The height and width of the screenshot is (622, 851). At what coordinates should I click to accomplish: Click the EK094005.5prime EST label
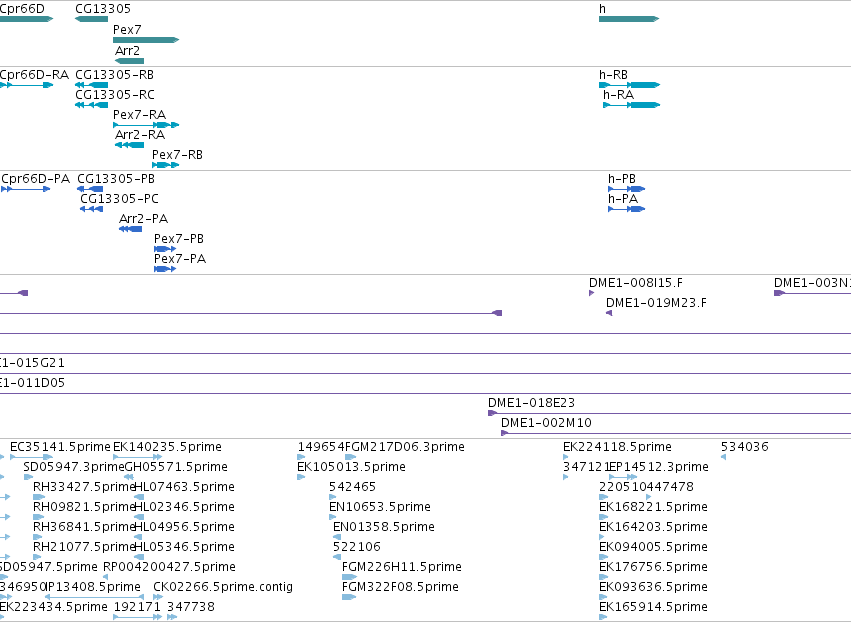click(x=653, y=548)
